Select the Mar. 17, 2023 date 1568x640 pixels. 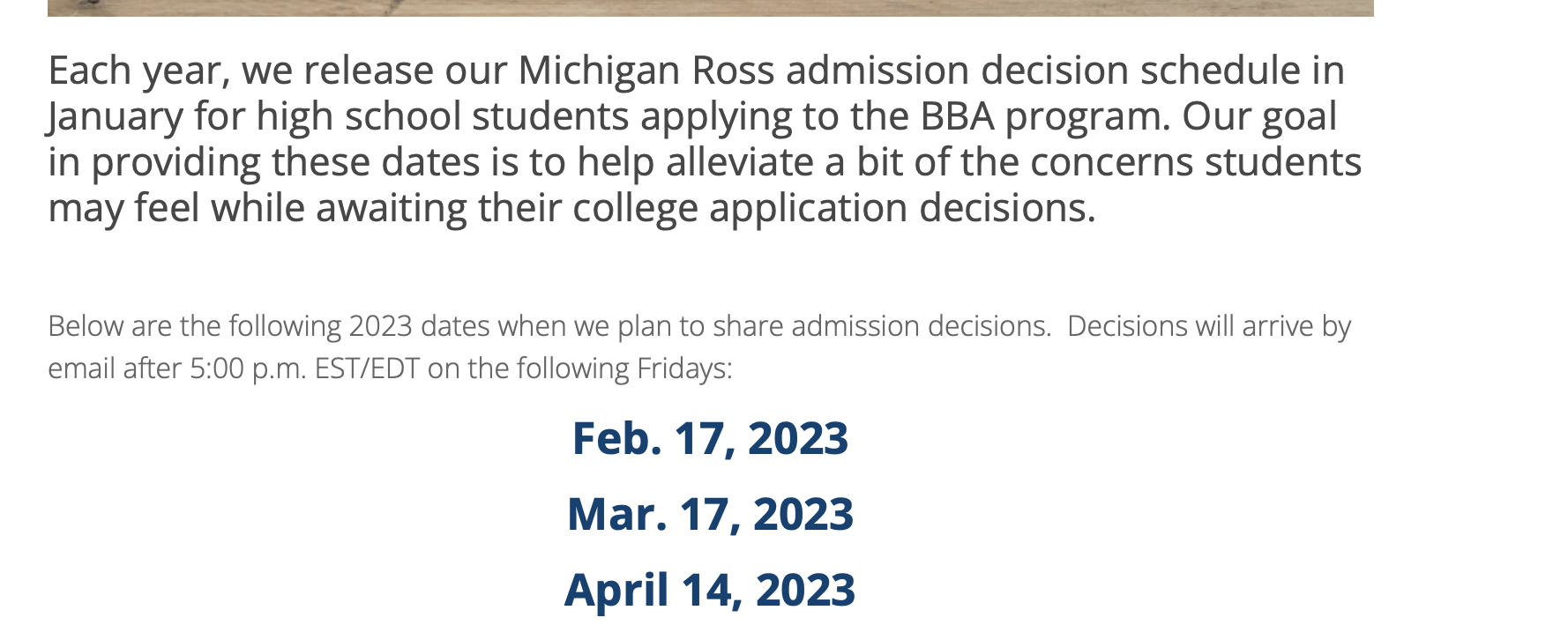[x=710, y=514]
